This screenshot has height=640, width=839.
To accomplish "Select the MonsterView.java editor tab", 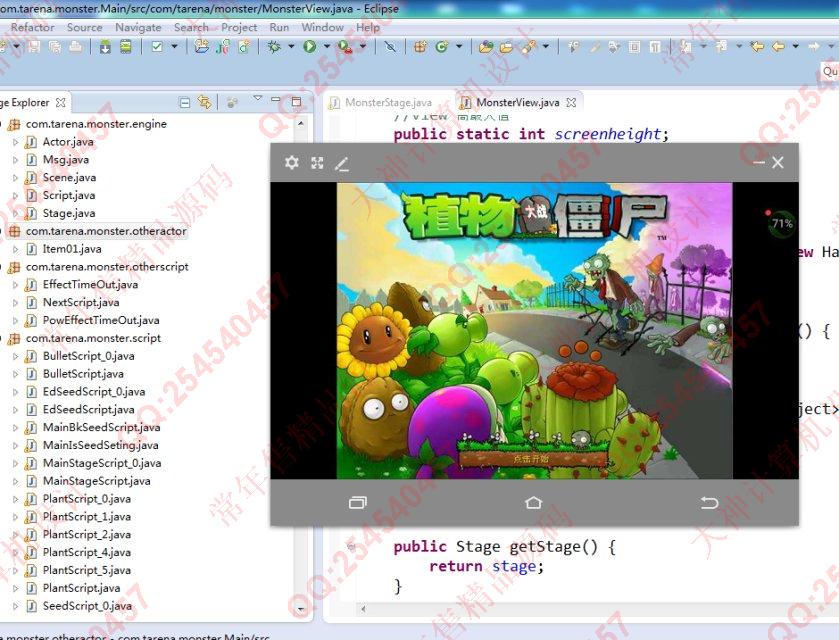I will click(x=517, y=102).
